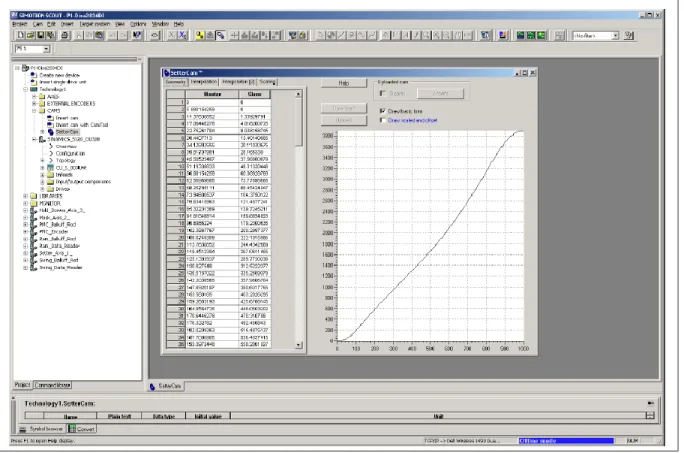Click the Open project folder icon
Image resolution: width=684 pixels, height=453 pixels.
31,35
